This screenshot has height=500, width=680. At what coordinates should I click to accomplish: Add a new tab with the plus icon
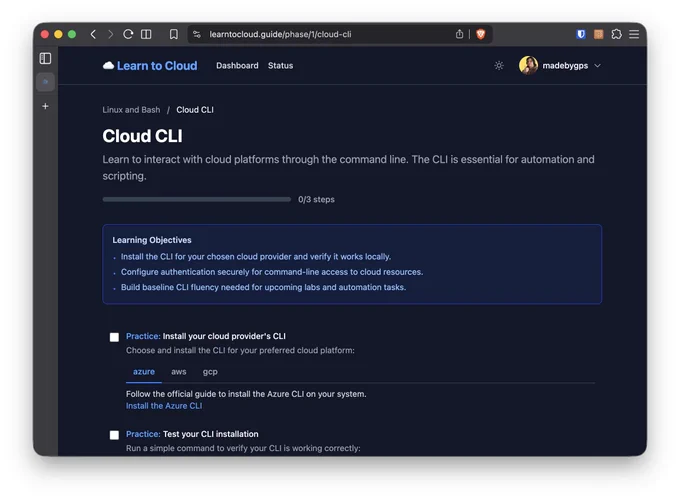click(x=46, y=106)
